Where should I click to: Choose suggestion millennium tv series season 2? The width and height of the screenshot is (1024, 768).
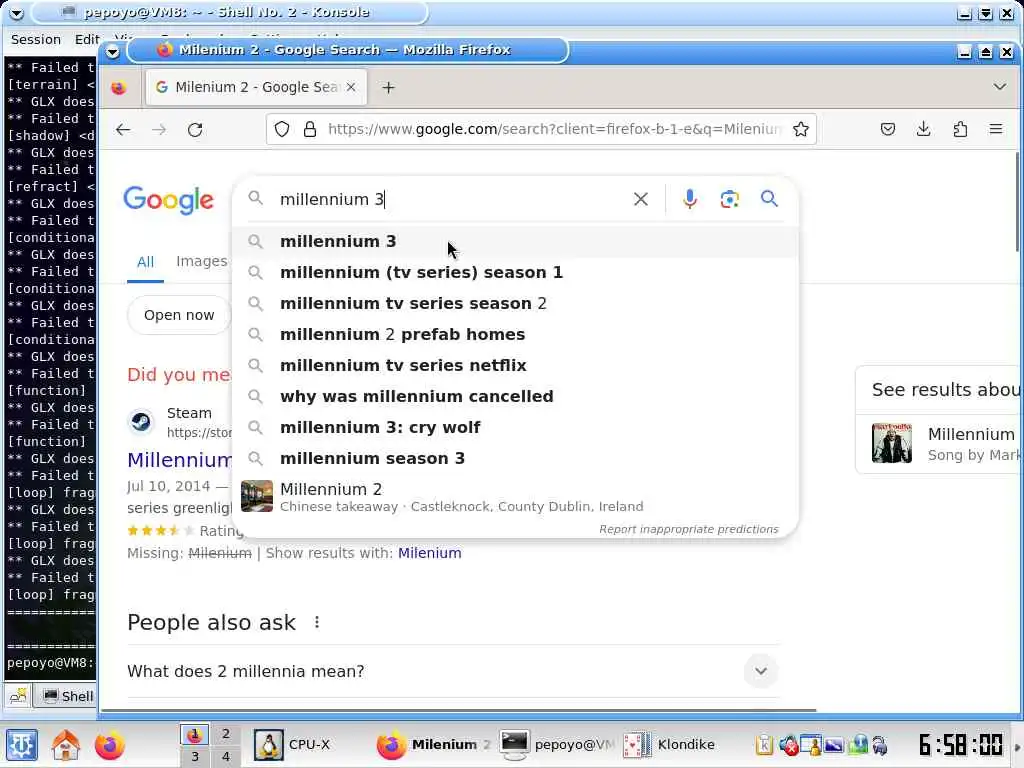515,304
